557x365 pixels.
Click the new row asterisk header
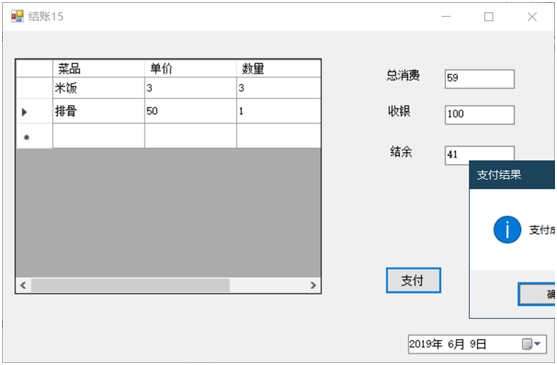point(34,136)
